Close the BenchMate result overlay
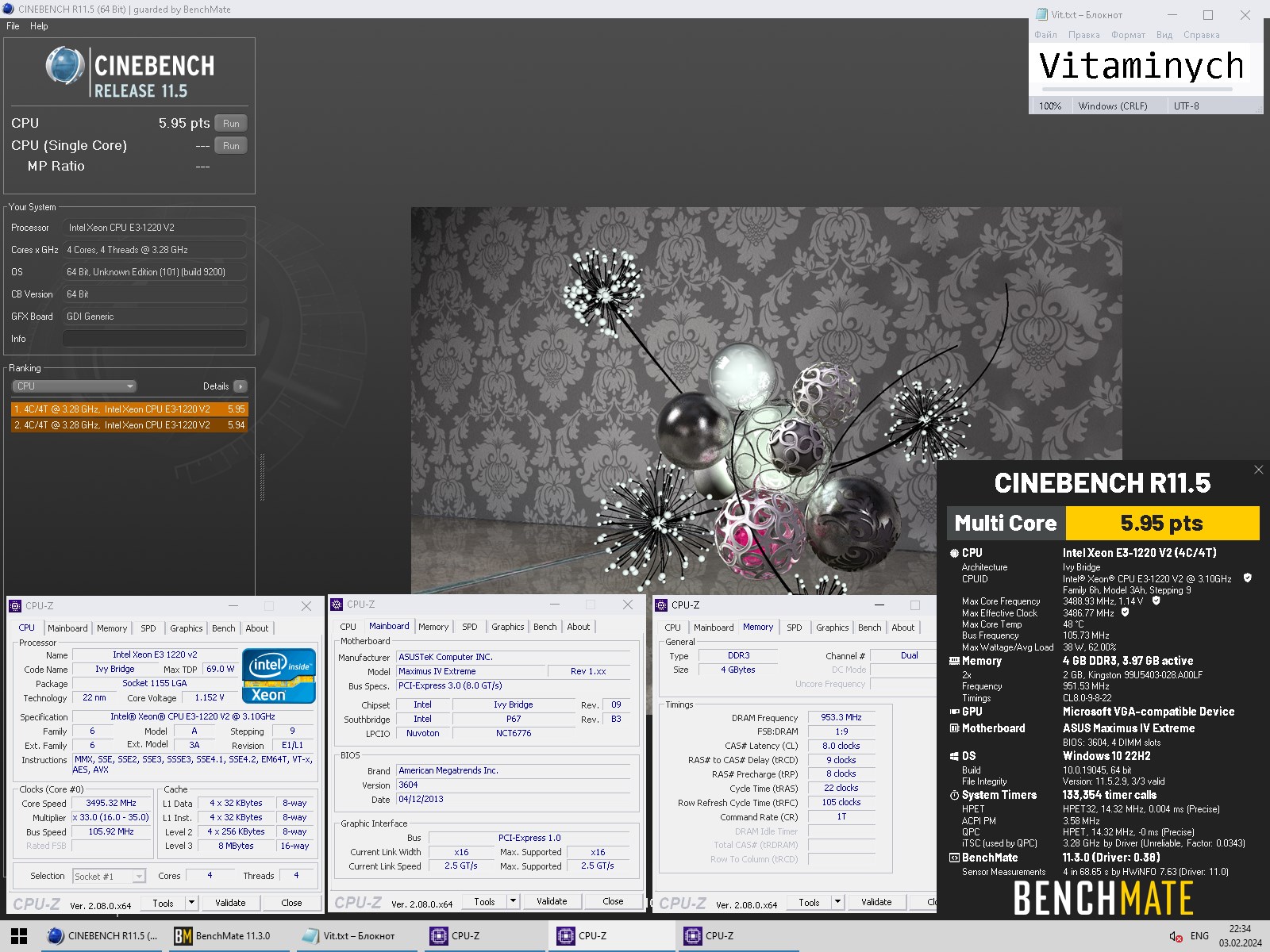This screenshot has width=1270, height=952. click(x=1258, y=470)
